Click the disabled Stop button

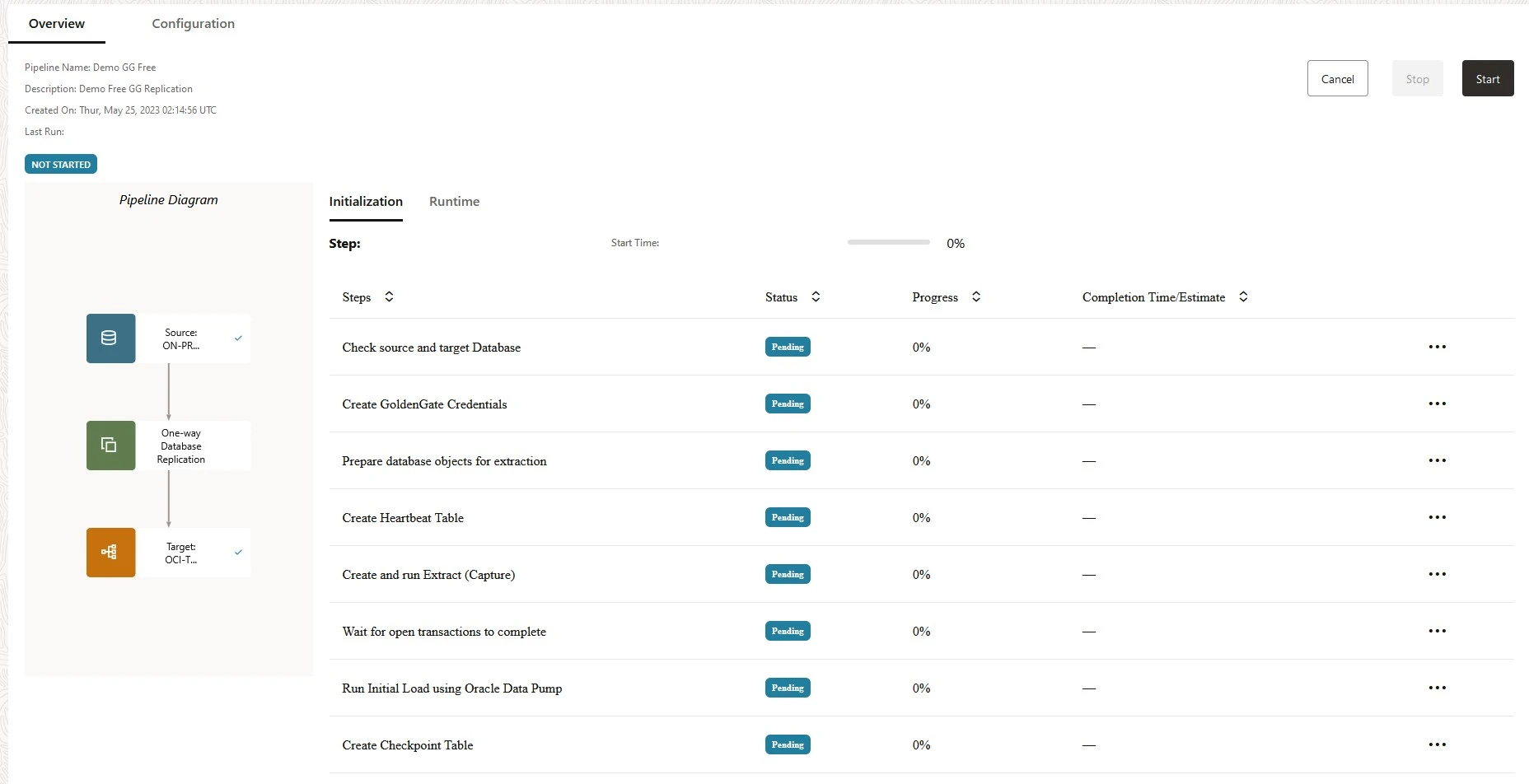point(1418,78)
